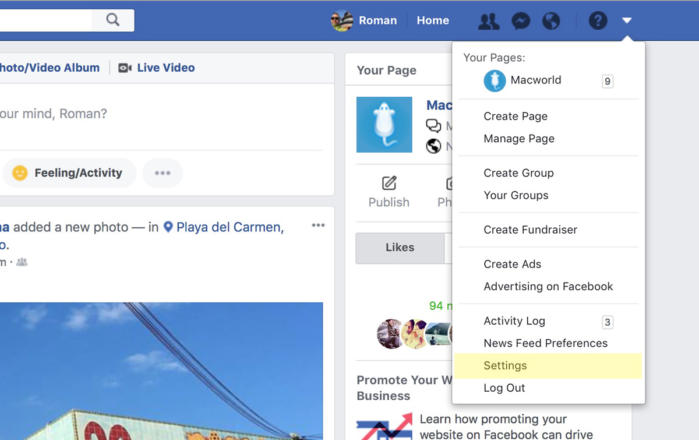Image resolution: width=699 pixels, height=440 pixels.
Task: Choose Create Group from the menu
Action: 518,173
